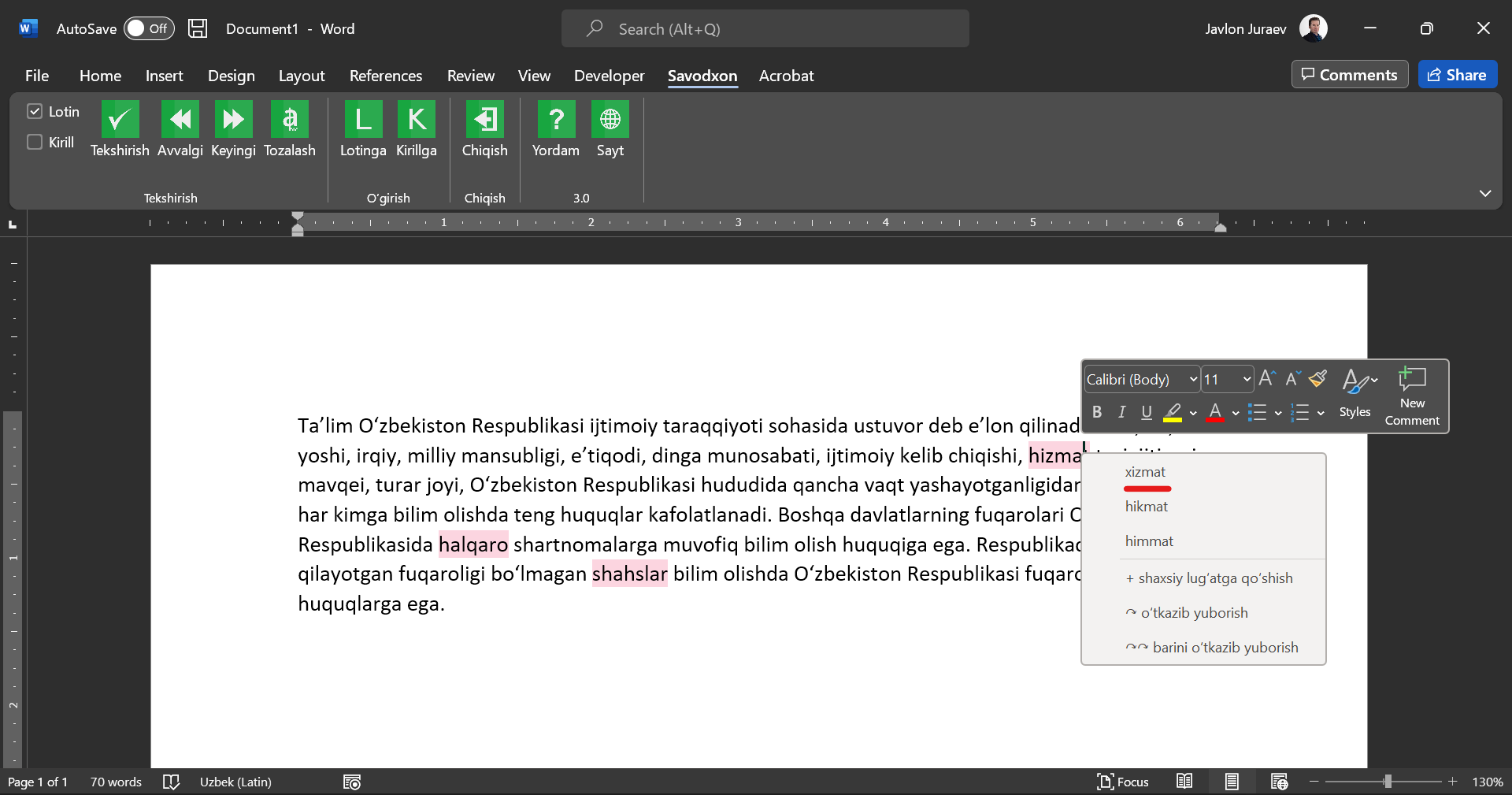
Task: Convert text with Kirillga icon
Action: pos(416,120)
